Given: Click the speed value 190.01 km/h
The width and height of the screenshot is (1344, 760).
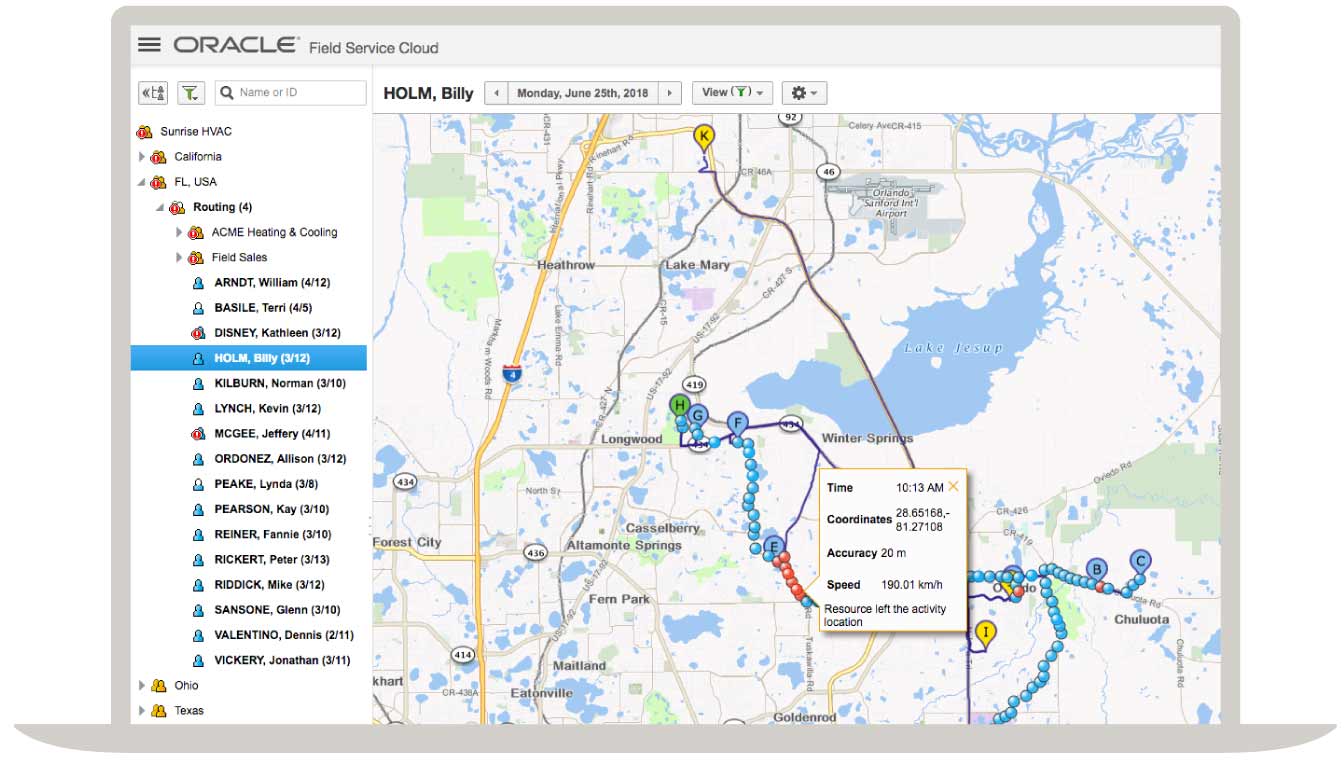Looking at the screenshot, I should [910, 585].
